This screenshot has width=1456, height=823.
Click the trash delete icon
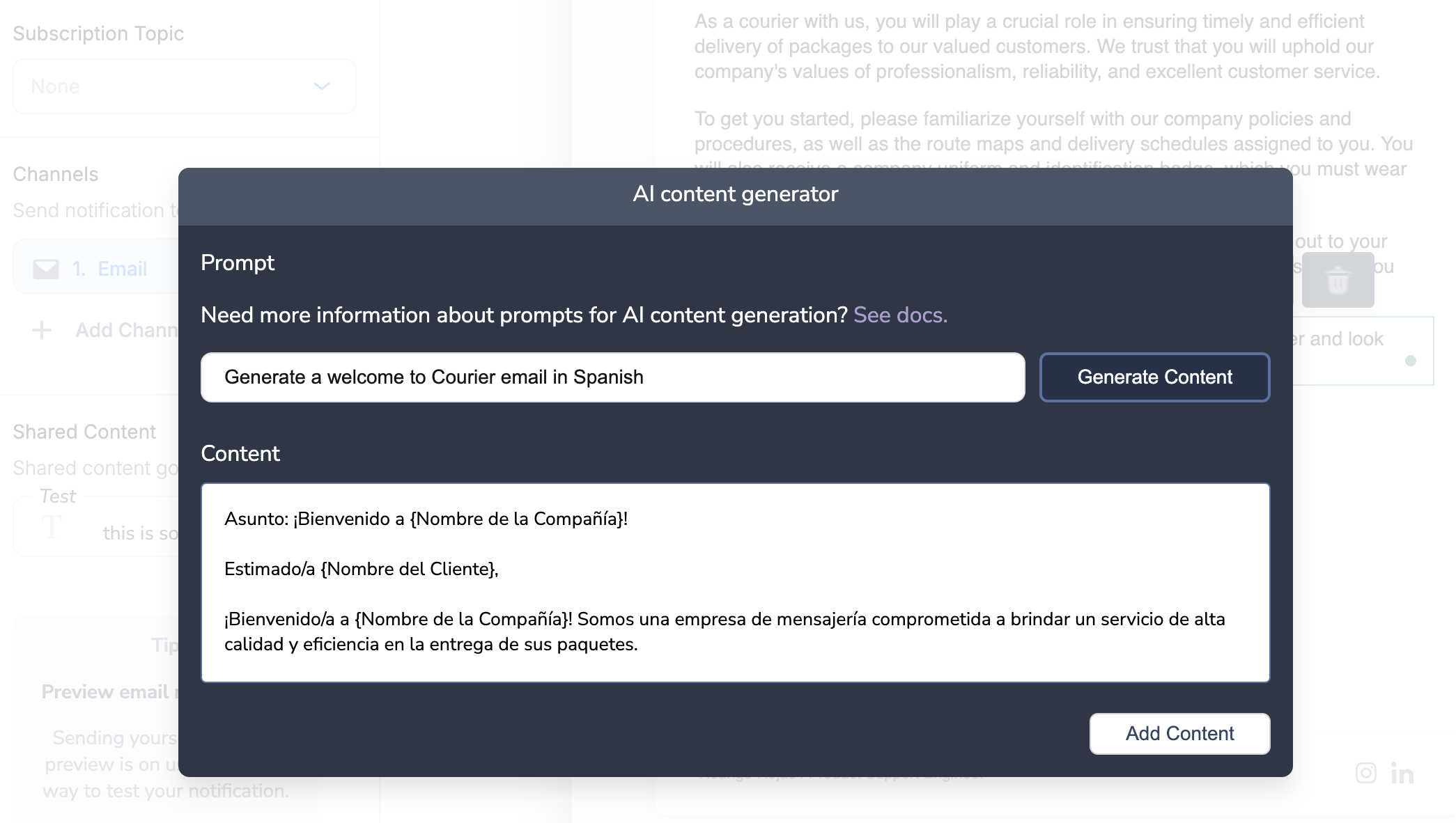coord(1338,281)
